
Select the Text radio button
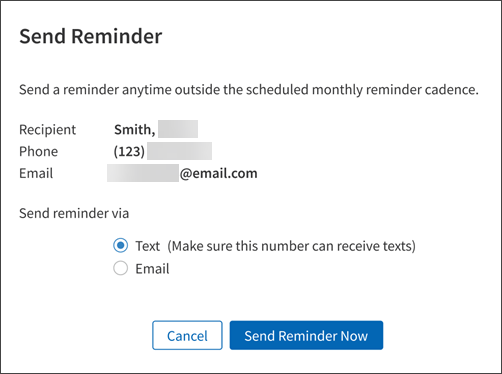(x=120, y=246)
